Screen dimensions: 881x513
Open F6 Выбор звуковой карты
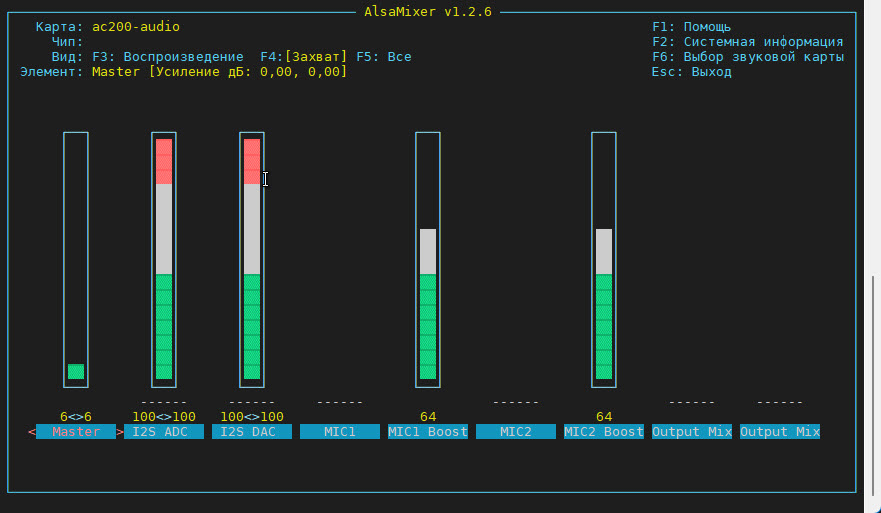pos(747,57)
